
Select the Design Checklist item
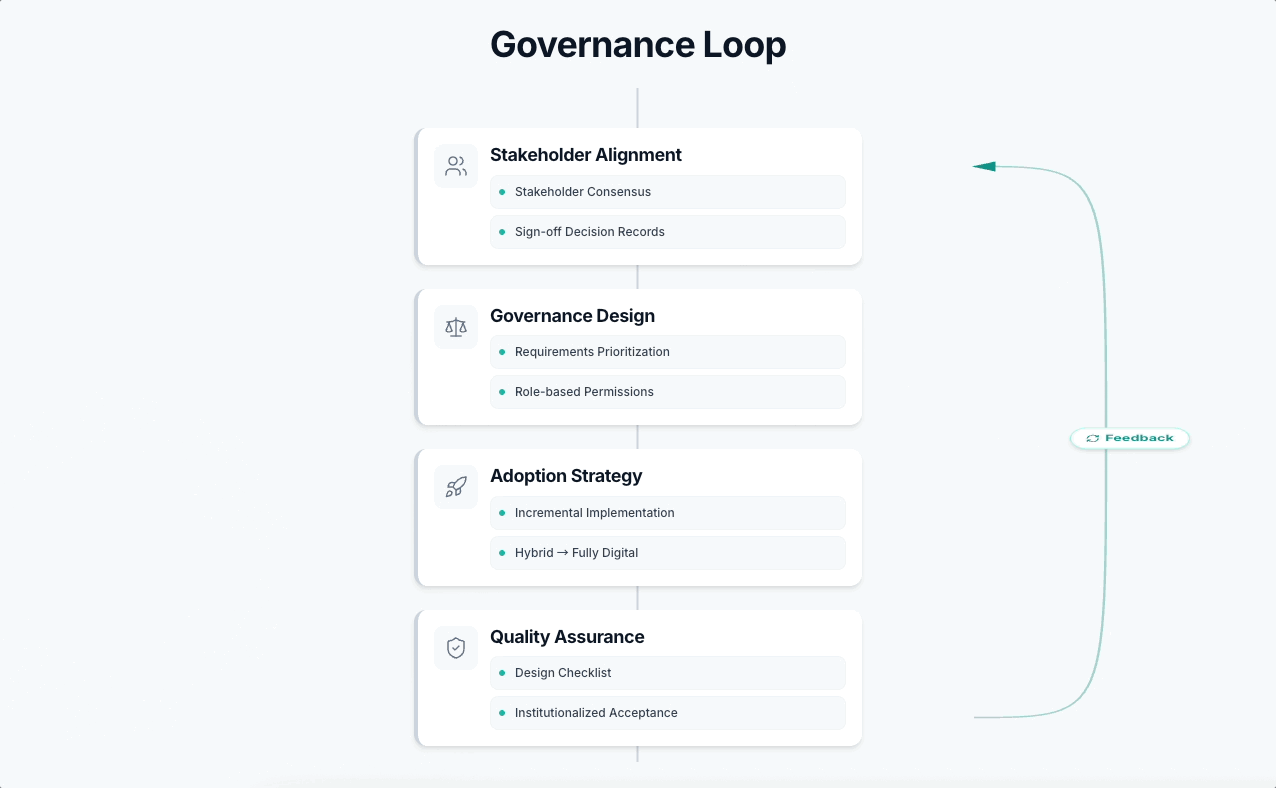click(667, 673)
